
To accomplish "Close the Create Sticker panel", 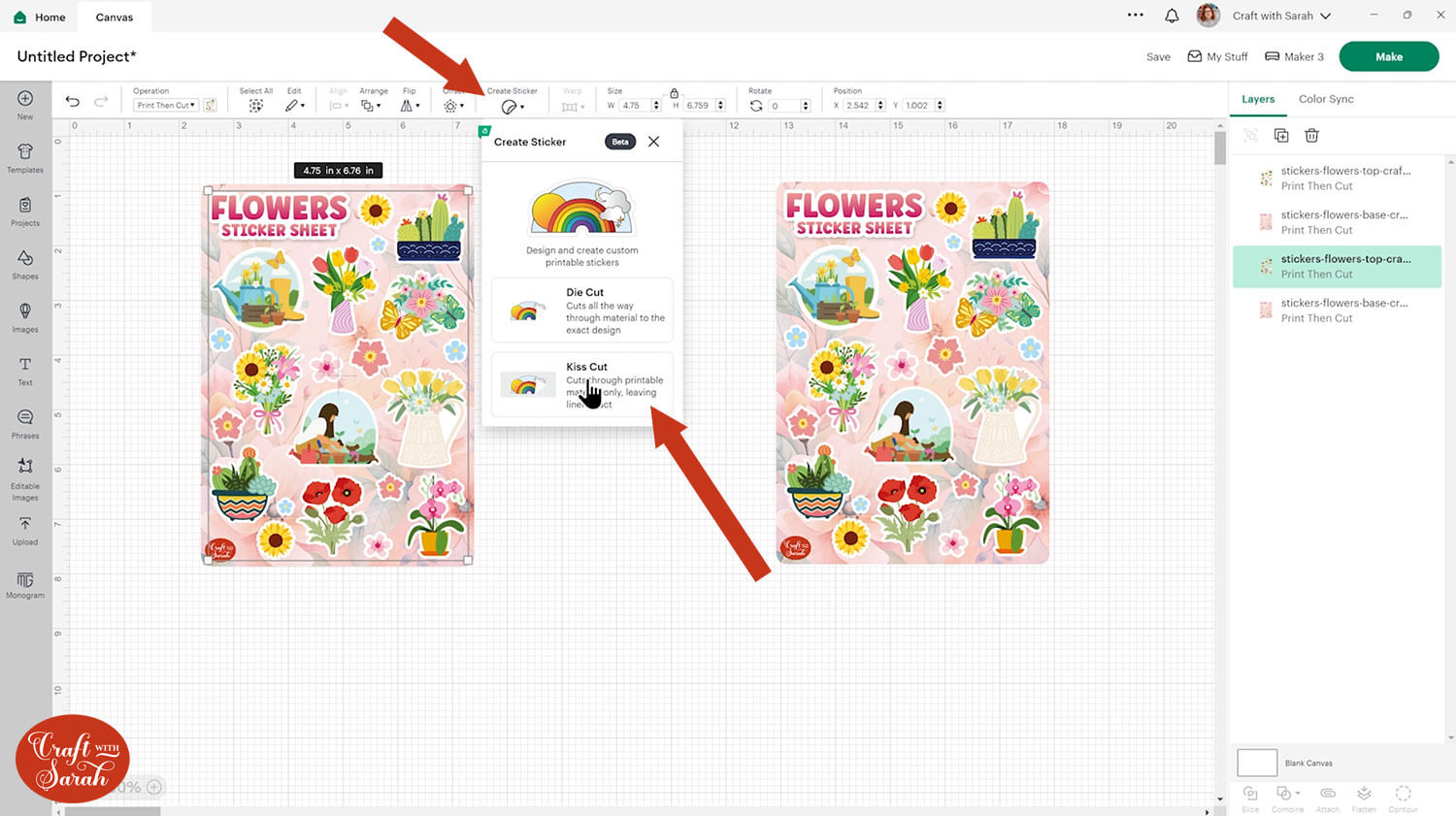I will click(x=654, y=142).
